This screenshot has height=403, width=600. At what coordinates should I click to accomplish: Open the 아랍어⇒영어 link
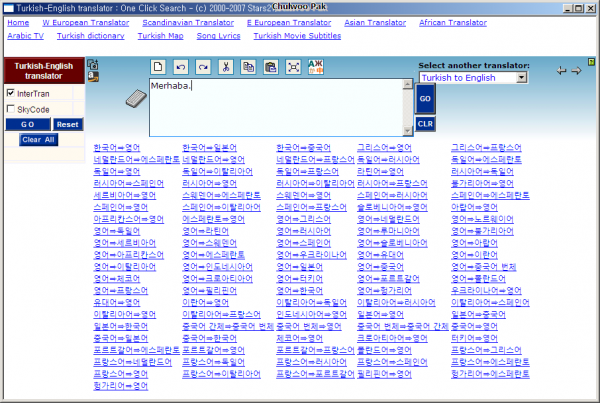[x=474, y=207]
